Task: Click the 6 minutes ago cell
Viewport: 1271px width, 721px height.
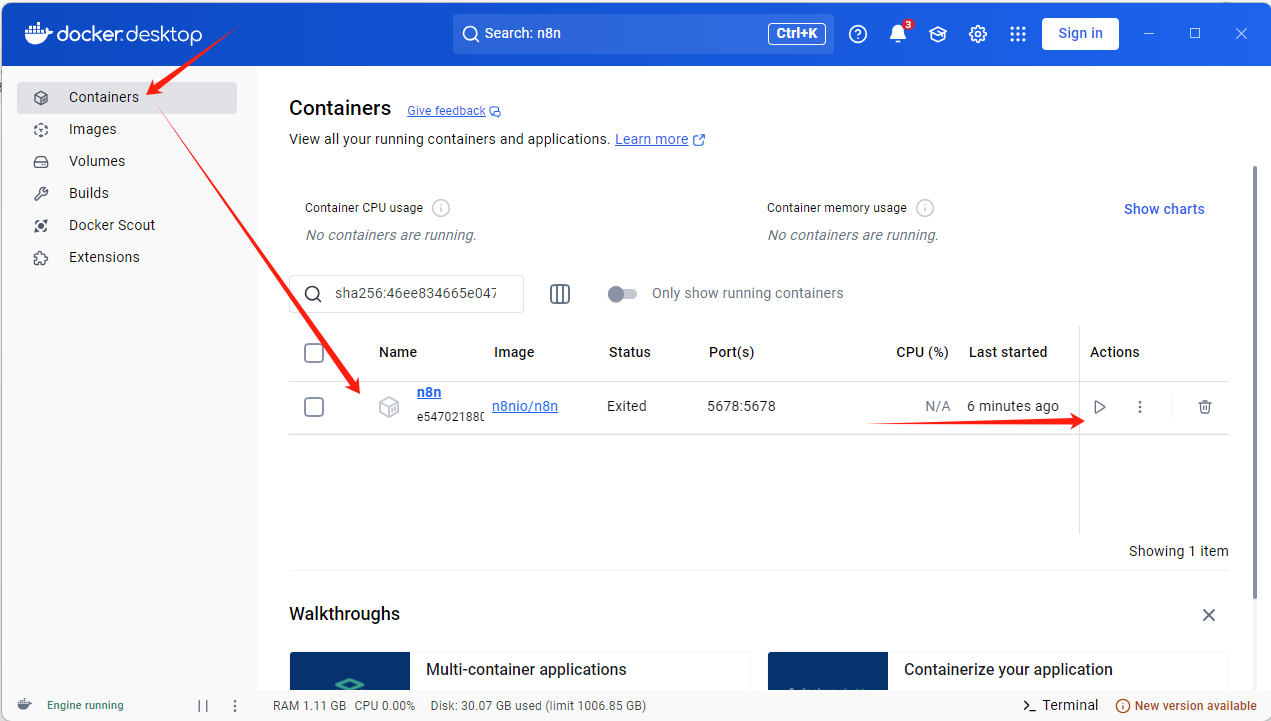Action: pyautogui.click(x=1013, y=406)
